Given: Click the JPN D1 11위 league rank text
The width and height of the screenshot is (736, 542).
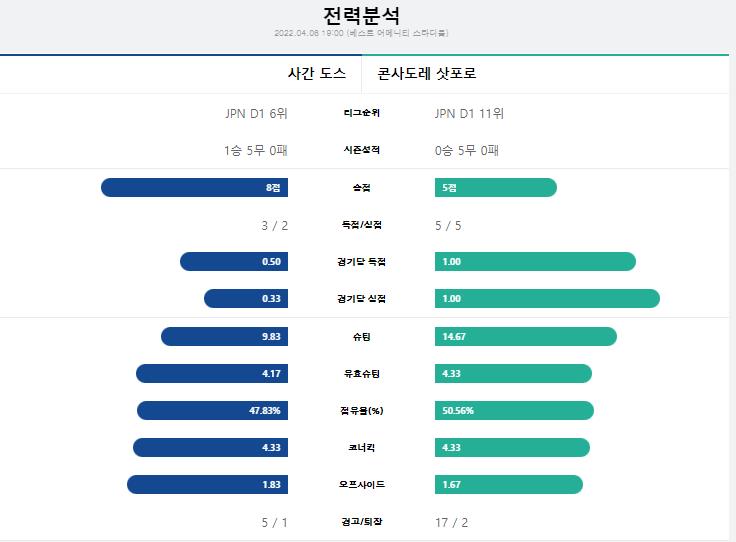Looking at the screenshot, I should coord(469,114).
